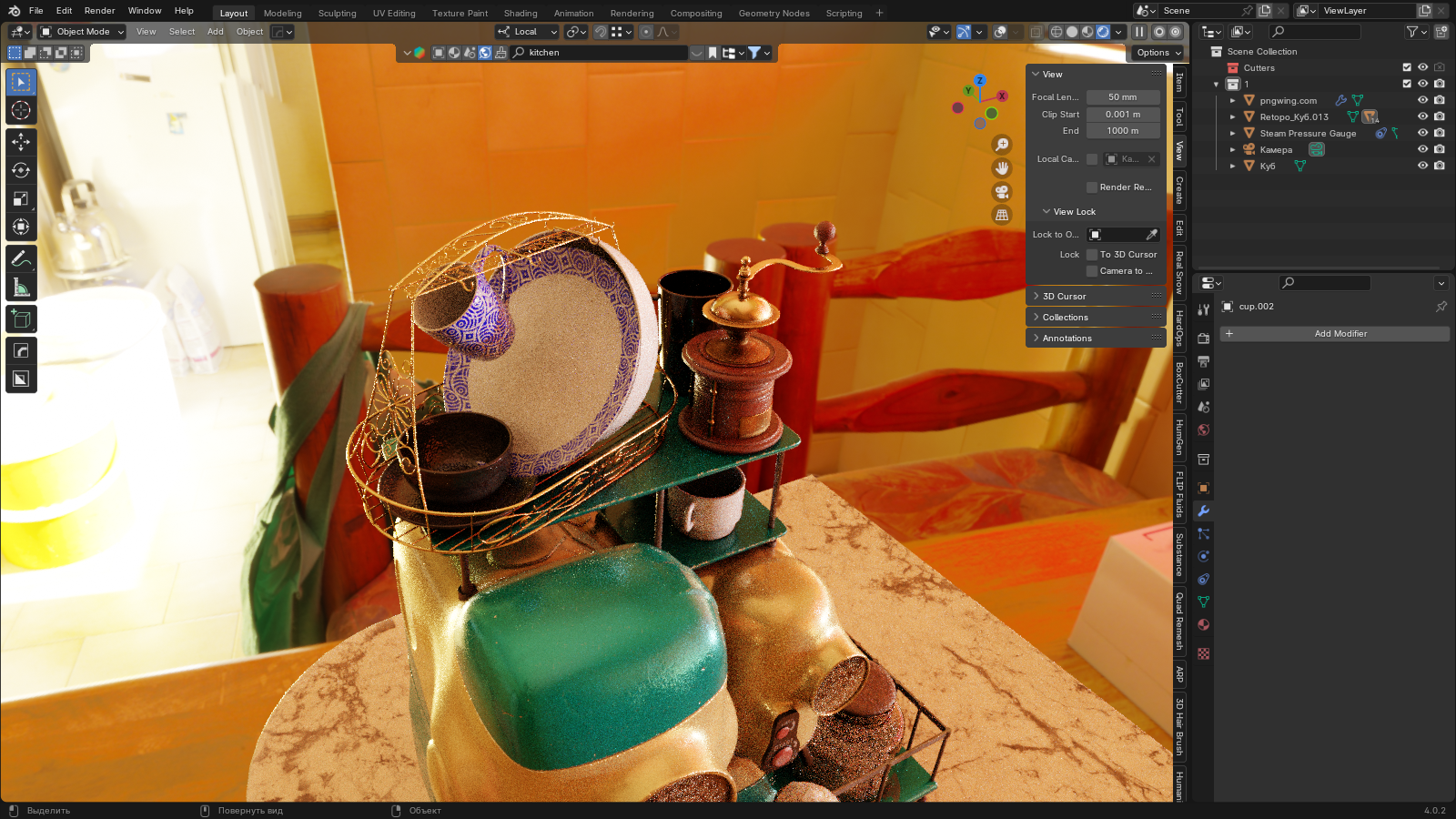The height and width of the screenshot is (819, 1456).
Task: Enable the Render Region checkbox
Action: tap(1092, 187)
